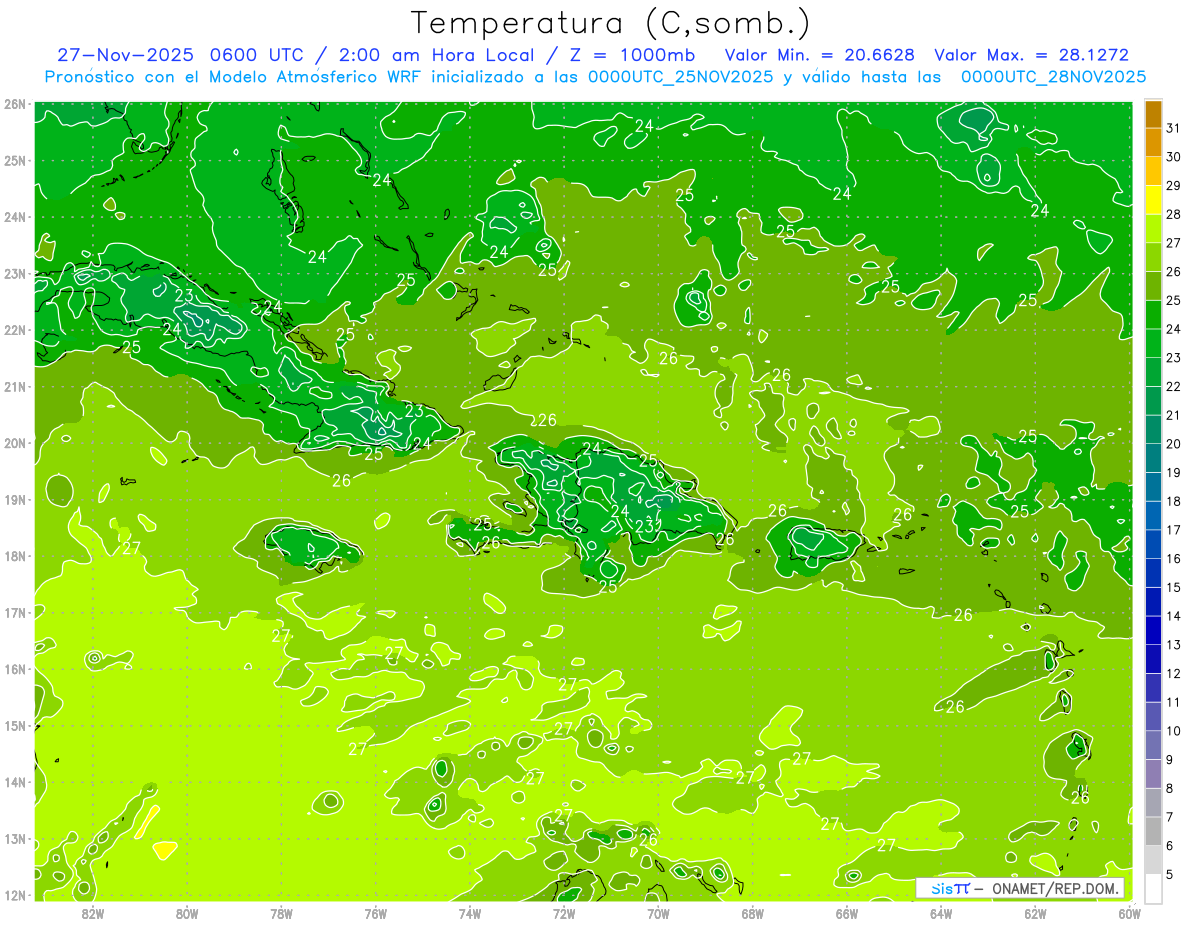Pick the green colorbar swatch between 24 and 25
Screen dimensions: 1200x927
(1153, 315)
